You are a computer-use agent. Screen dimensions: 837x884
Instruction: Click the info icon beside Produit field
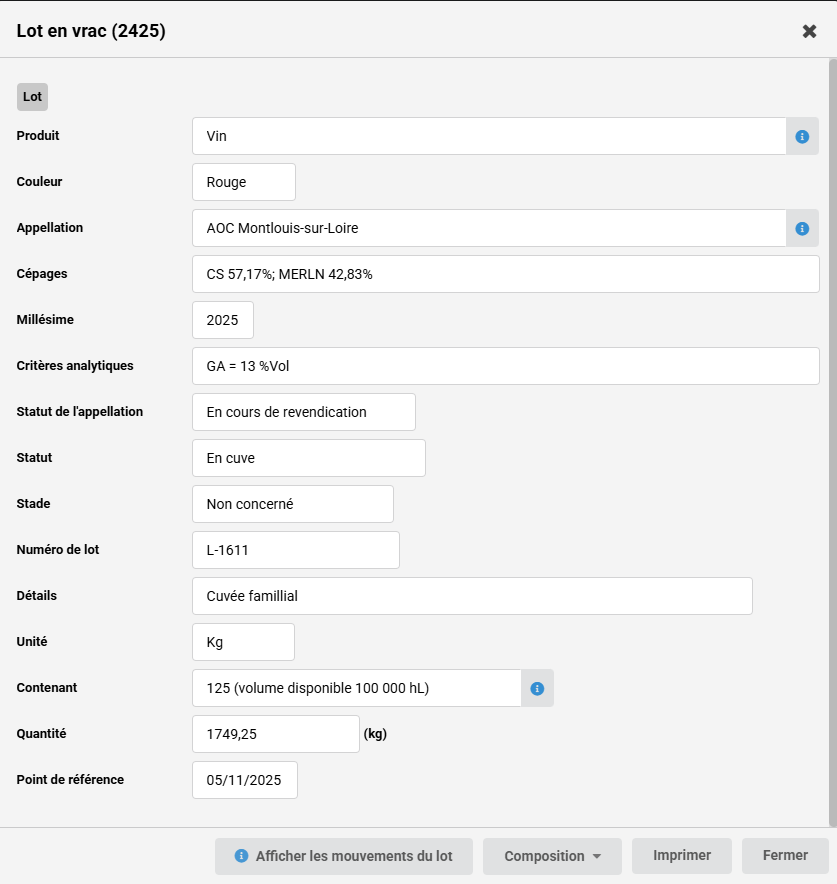click(802, 136)
